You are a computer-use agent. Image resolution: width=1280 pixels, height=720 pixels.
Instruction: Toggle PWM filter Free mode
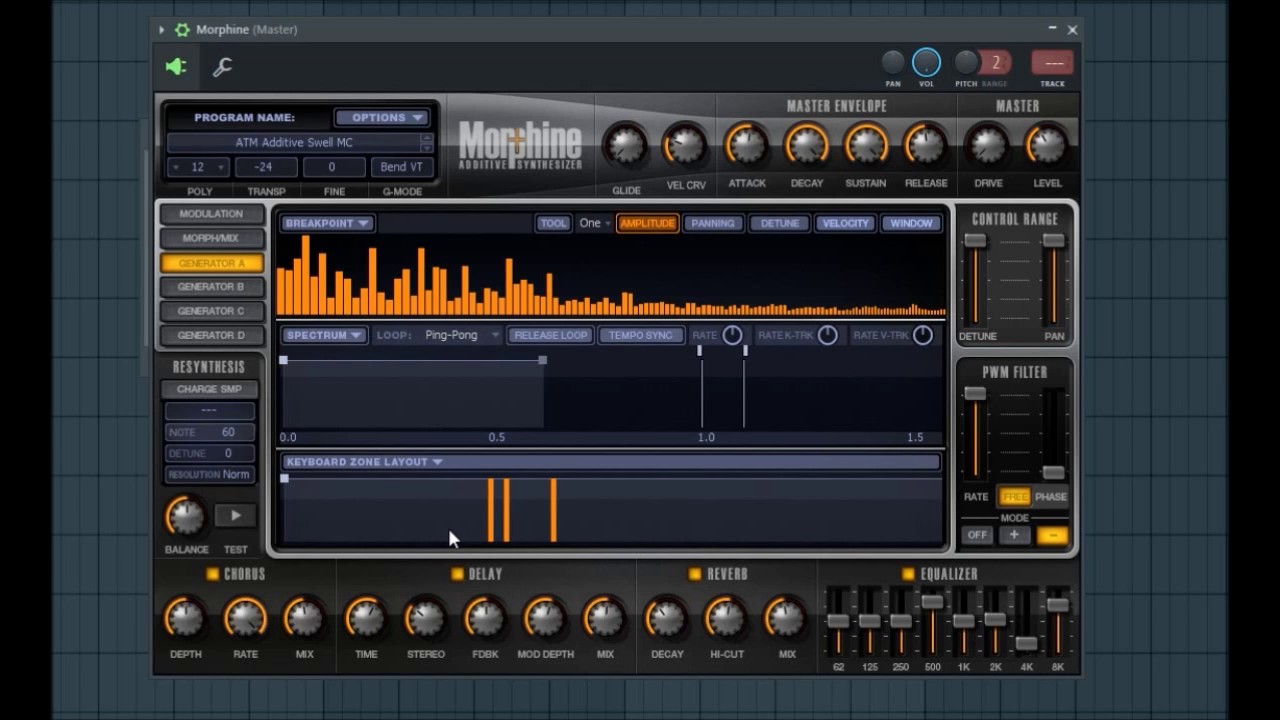(x=1014, y=497)
